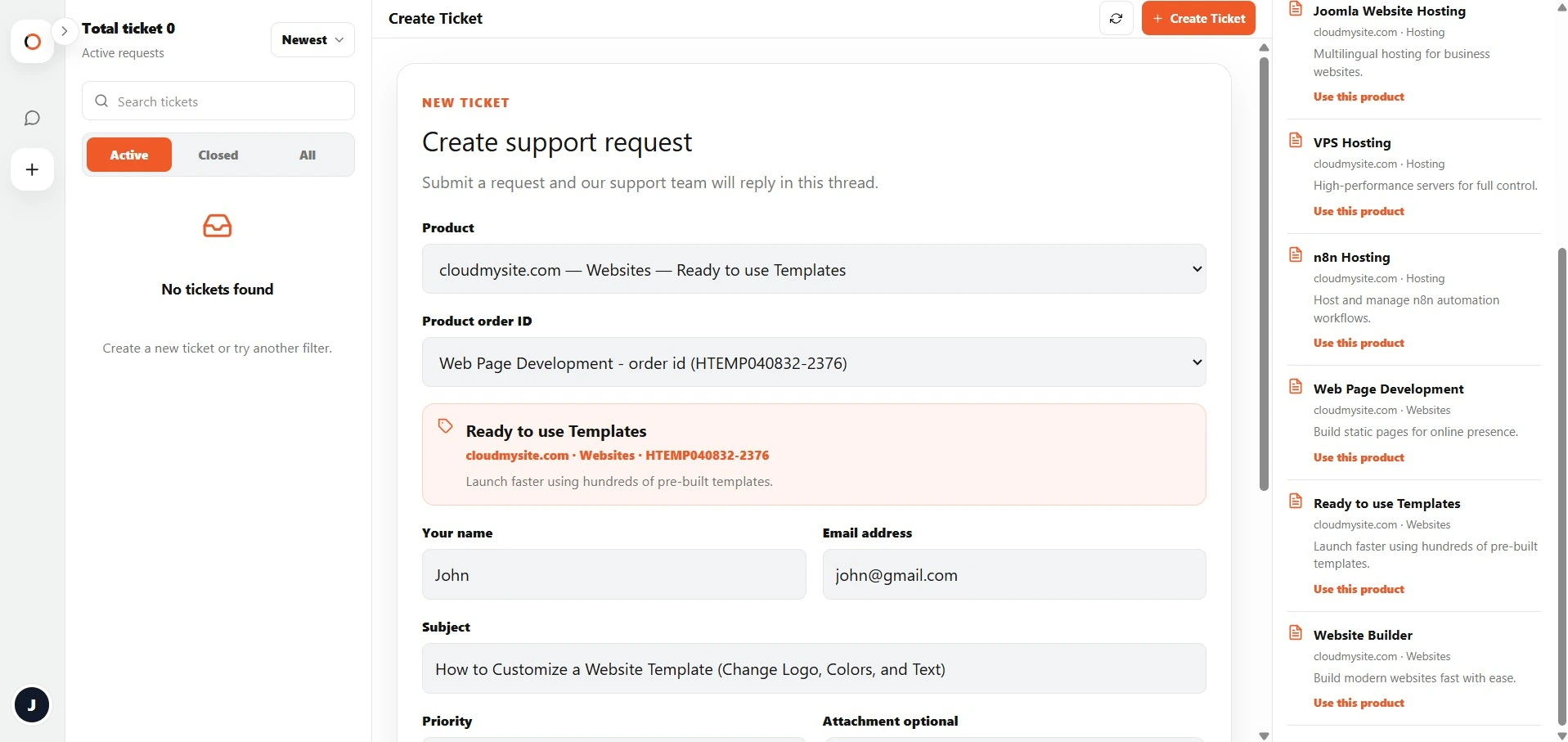Click the orange Create Ticket button
1568x742 pixels.
pos(1198,18)
